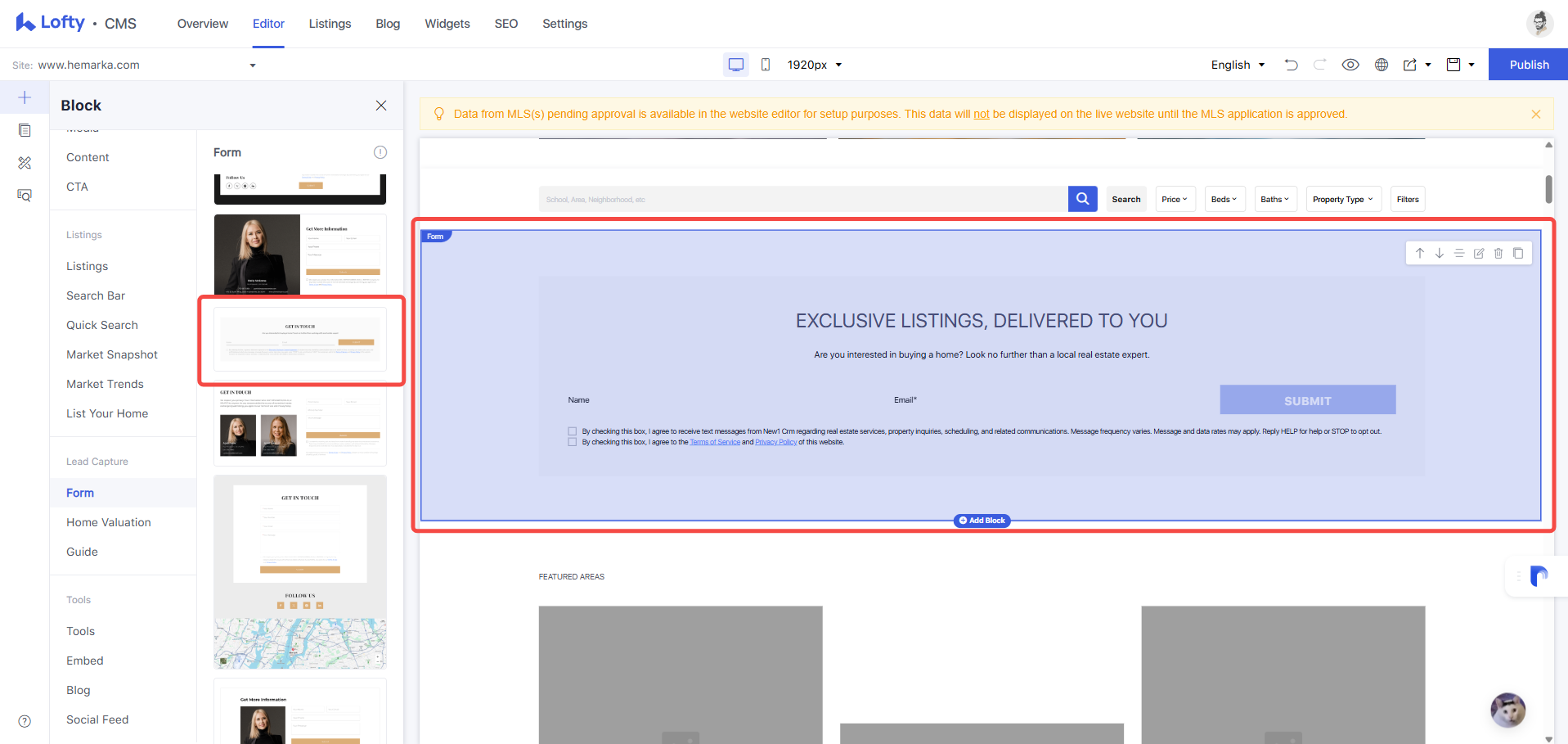This screenshot has width=1568, height=744.
Task: Select the form thumbnail with map
Action: (300, 572)
